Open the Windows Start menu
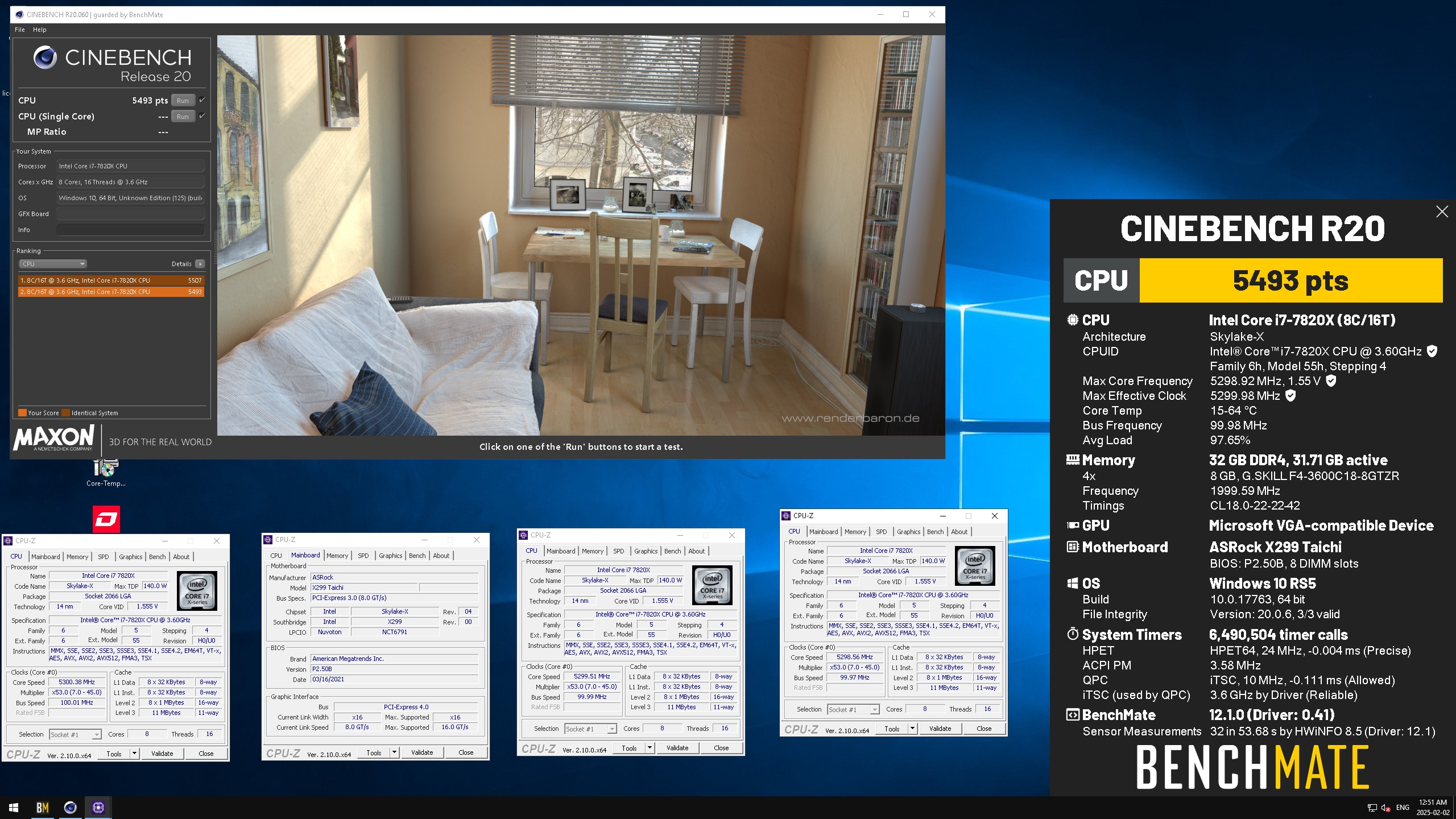 14,807
